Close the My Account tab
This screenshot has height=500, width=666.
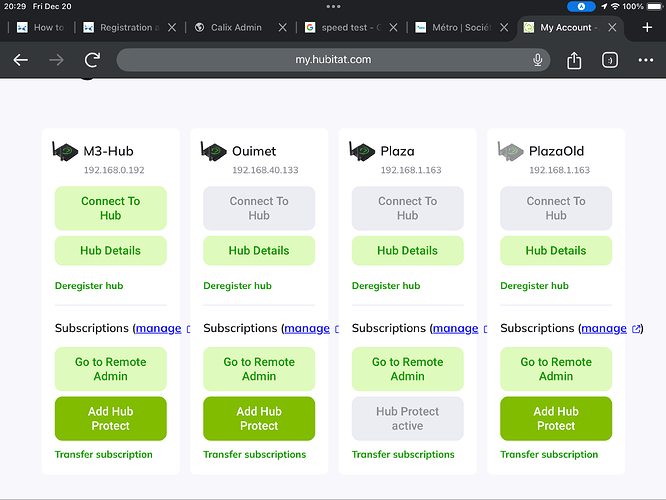coord(612,28)
